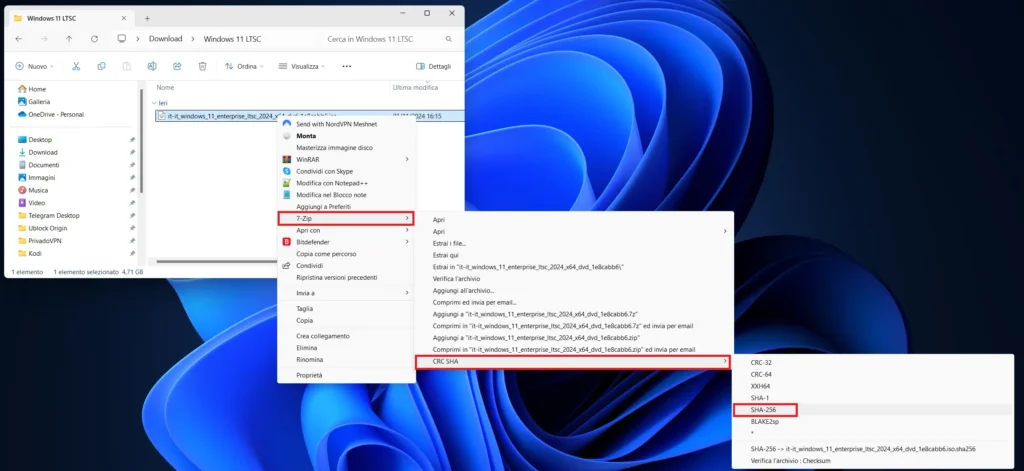Open the 7-Zip submenu
The image size is (1024, 471).
coord(346,218)
